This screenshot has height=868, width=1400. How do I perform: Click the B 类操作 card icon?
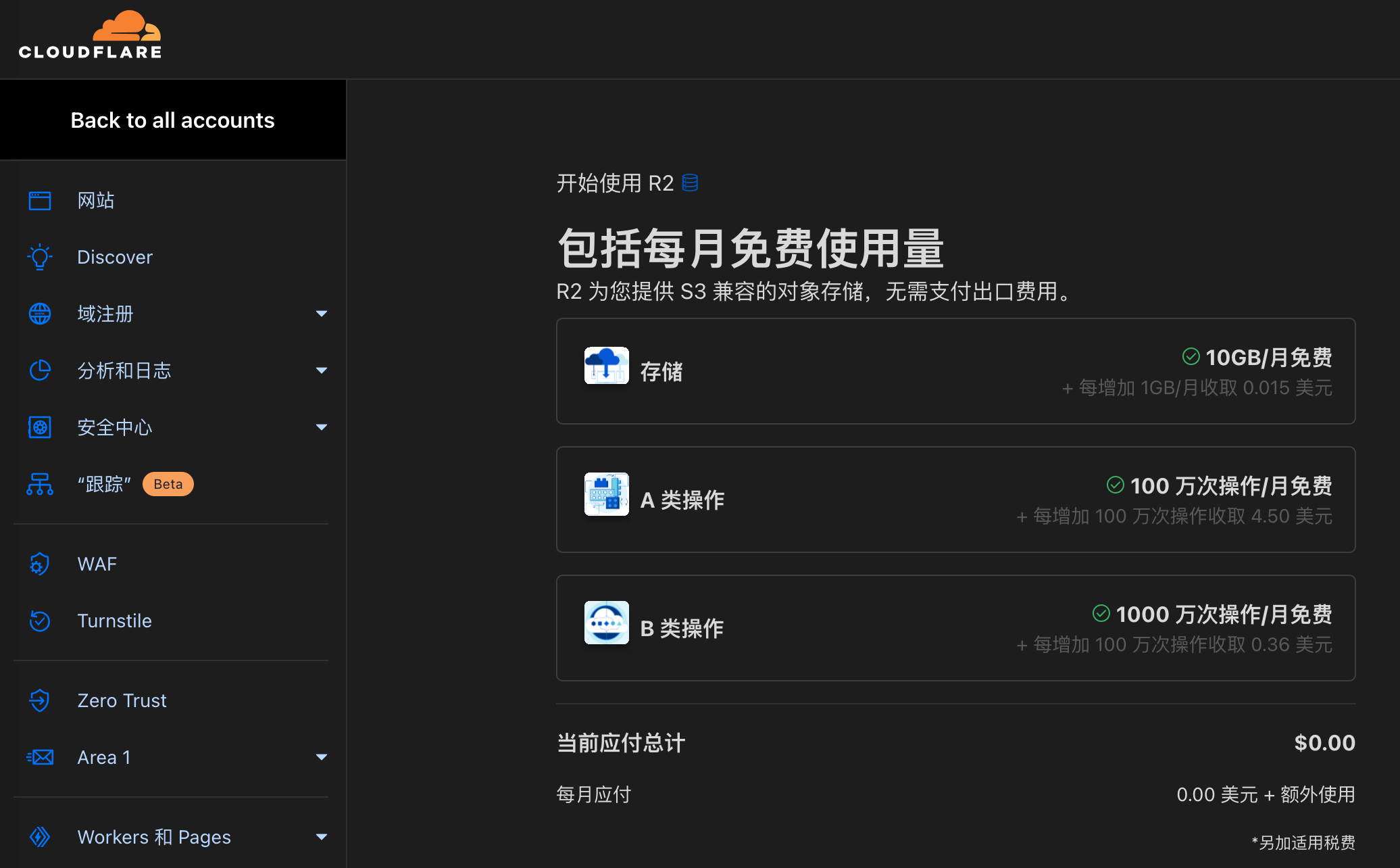[x=606, y=623]
